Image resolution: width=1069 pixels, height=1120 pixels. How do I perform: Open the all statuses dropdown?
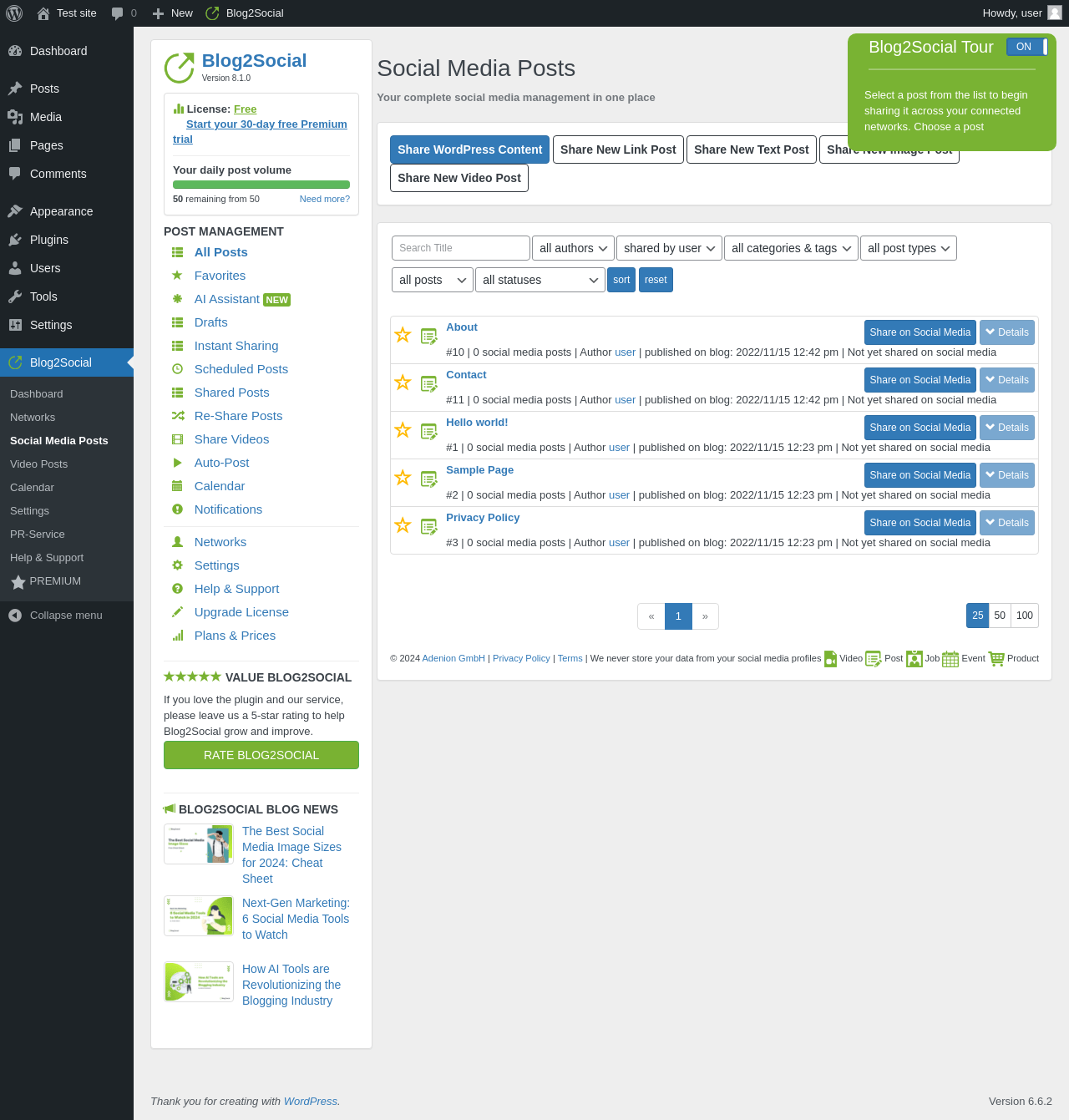(x=540, y=280)
